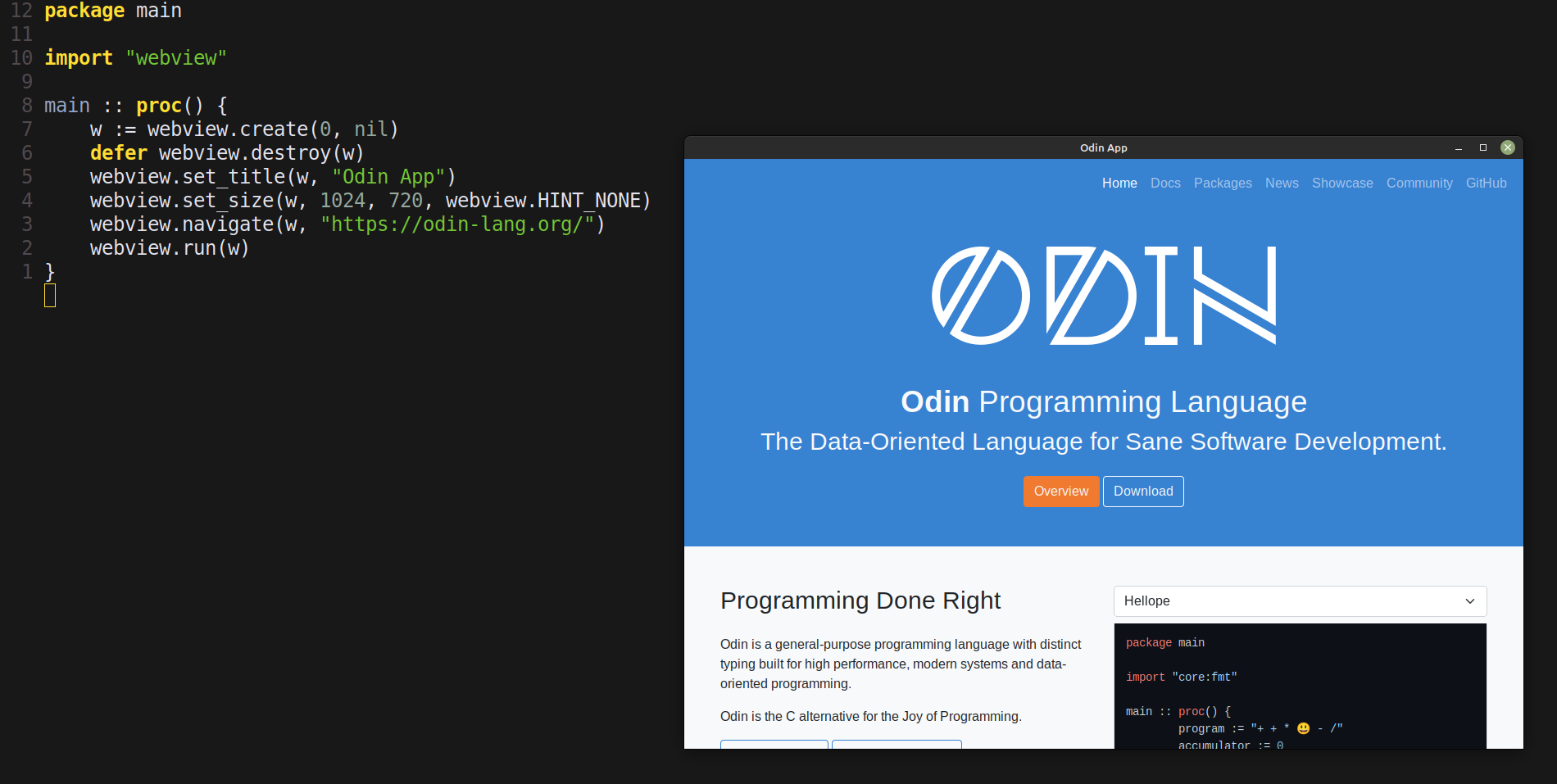Click the Odin App title bar text
This screenshot has width=1557, height=784.
click(x=1103, y=148)
